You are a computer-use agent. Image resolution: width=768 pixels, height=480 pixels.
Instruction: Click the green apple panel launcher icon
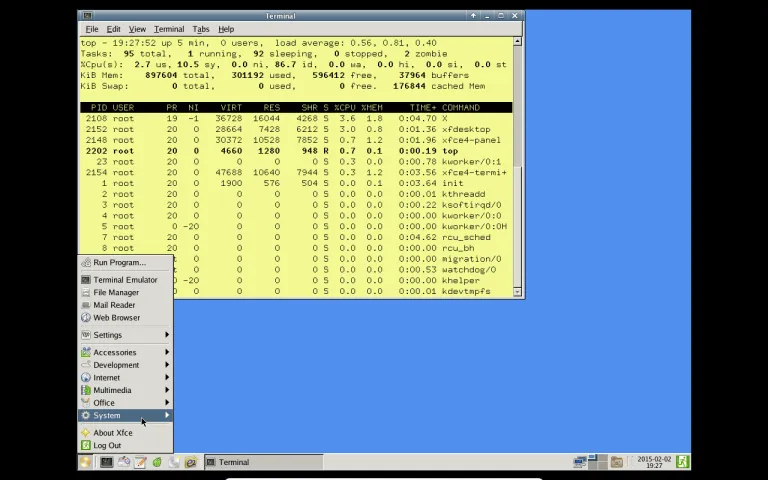[157, 462]
